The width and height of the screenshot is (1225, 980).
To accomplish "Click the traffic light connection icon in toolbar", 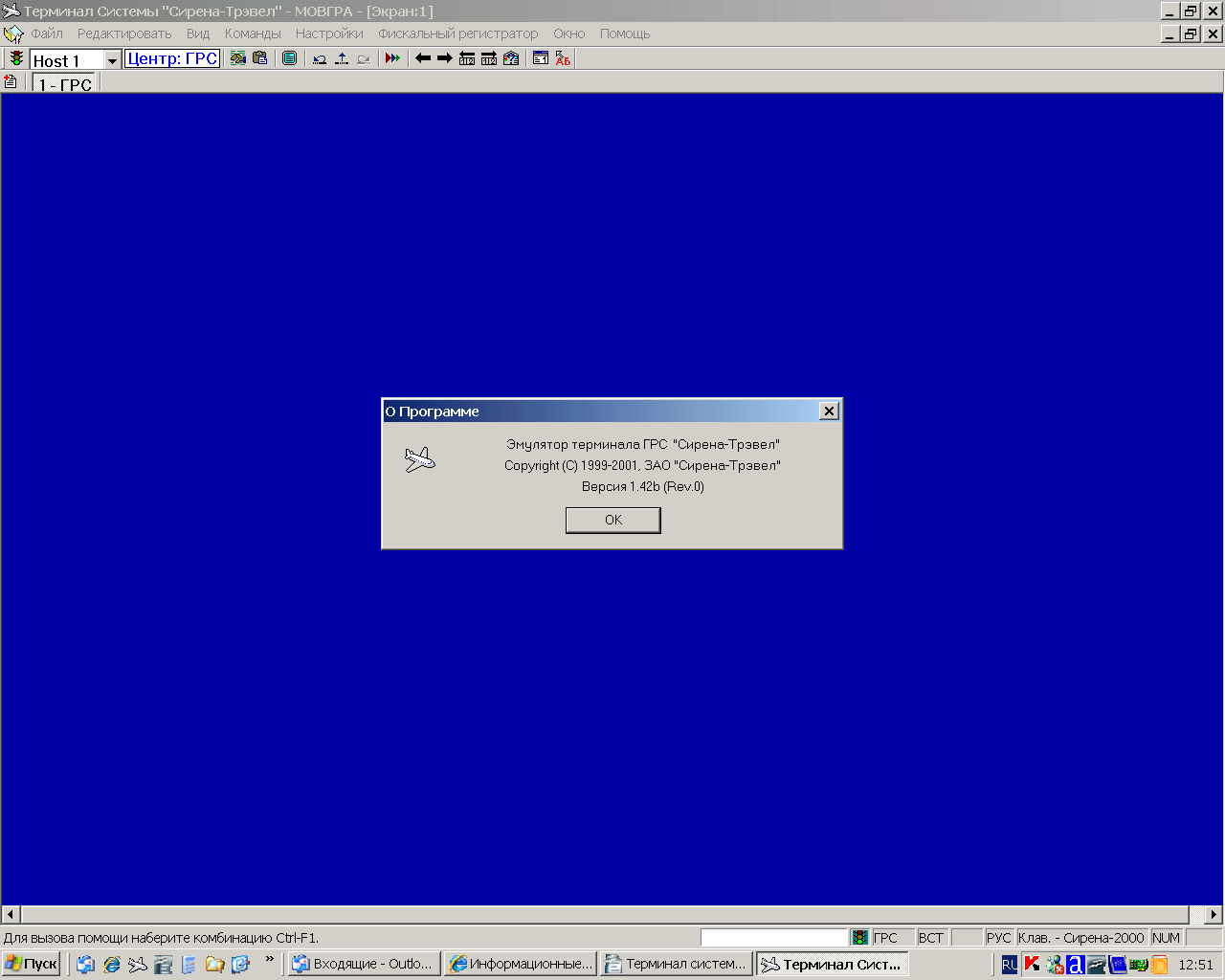I will pos(16,58).
